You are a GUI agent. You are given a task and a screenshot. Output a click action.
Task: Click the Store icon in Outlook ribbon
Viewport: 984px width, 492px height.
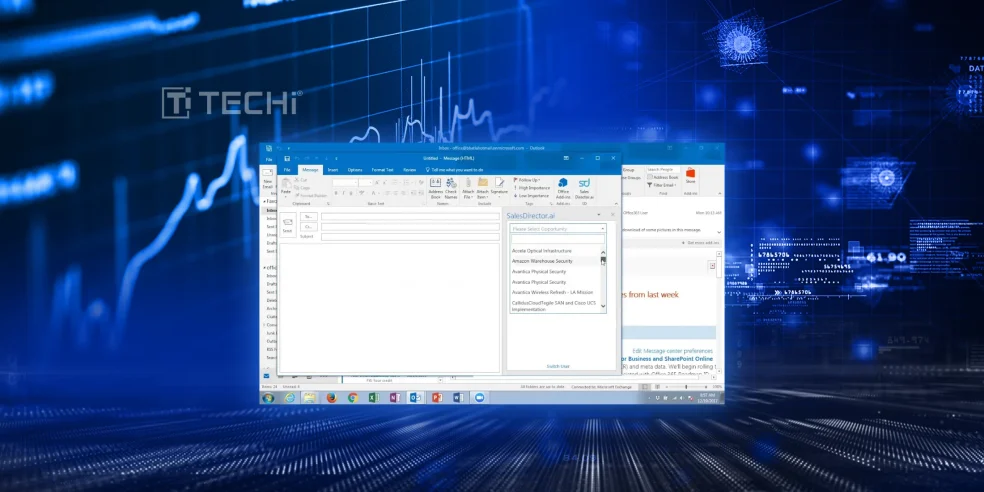coord(690,176)
